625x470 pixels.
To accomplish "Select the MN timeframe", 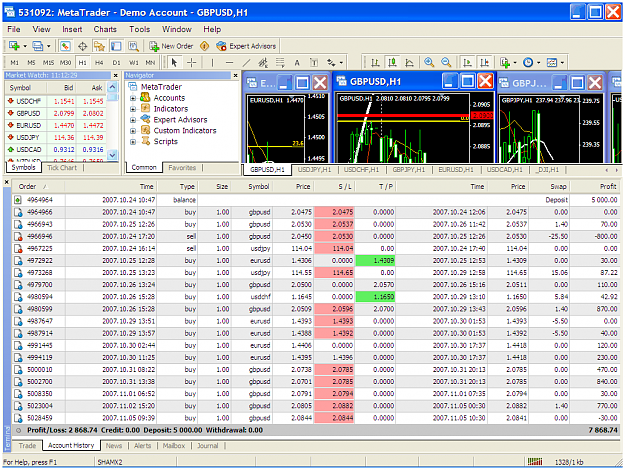I will [150, 63].
